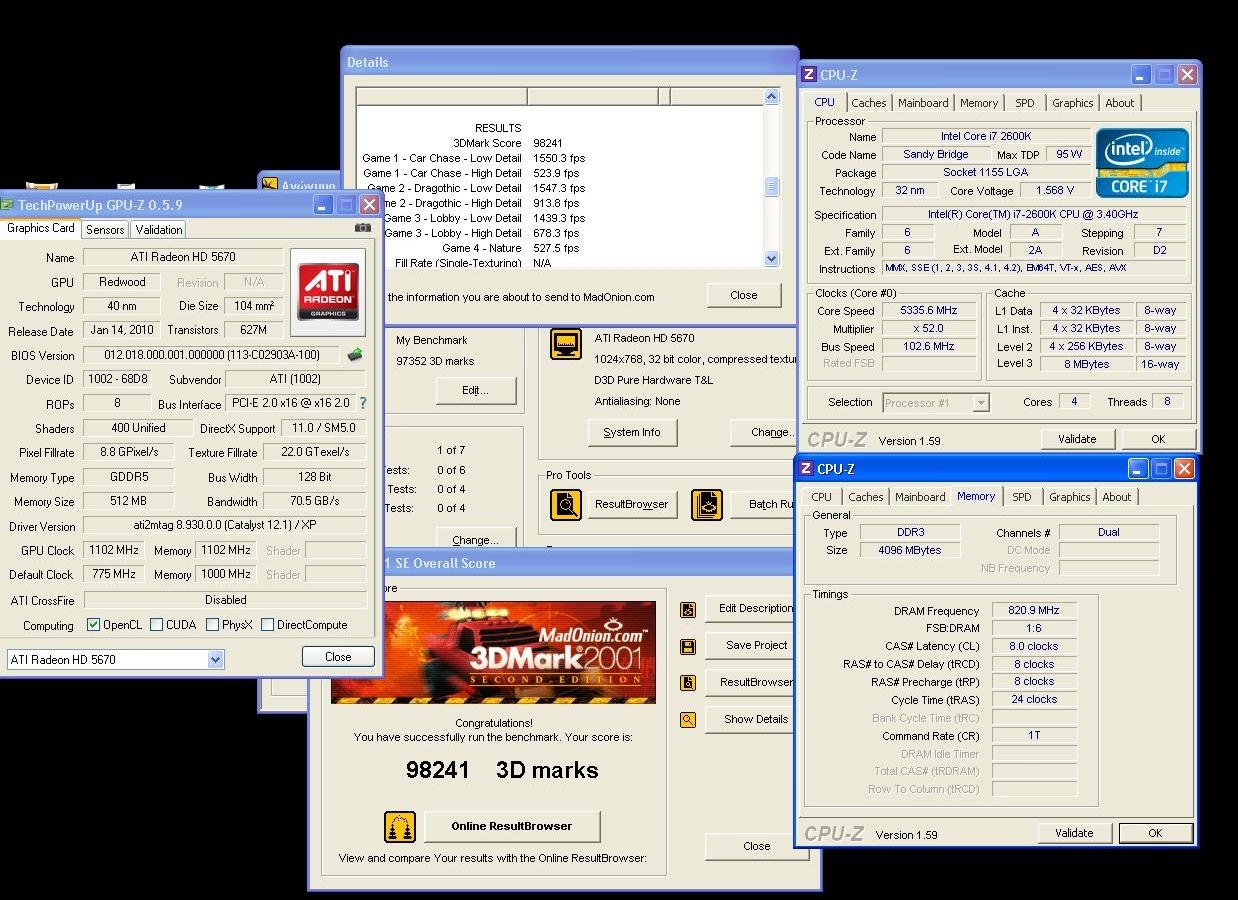Click the display adapter monitor icon
The width and height of the screenshot is (1238, 900).
coord(566,345)
